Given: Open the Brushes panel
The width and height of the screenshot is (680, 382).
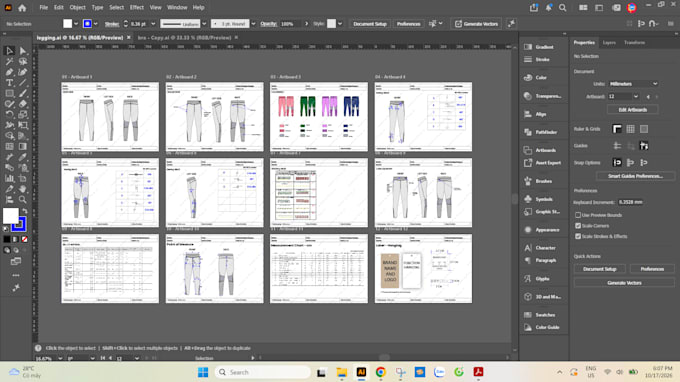Looking at the screenshot, I should pyautogui.click(x=539, y=181).
